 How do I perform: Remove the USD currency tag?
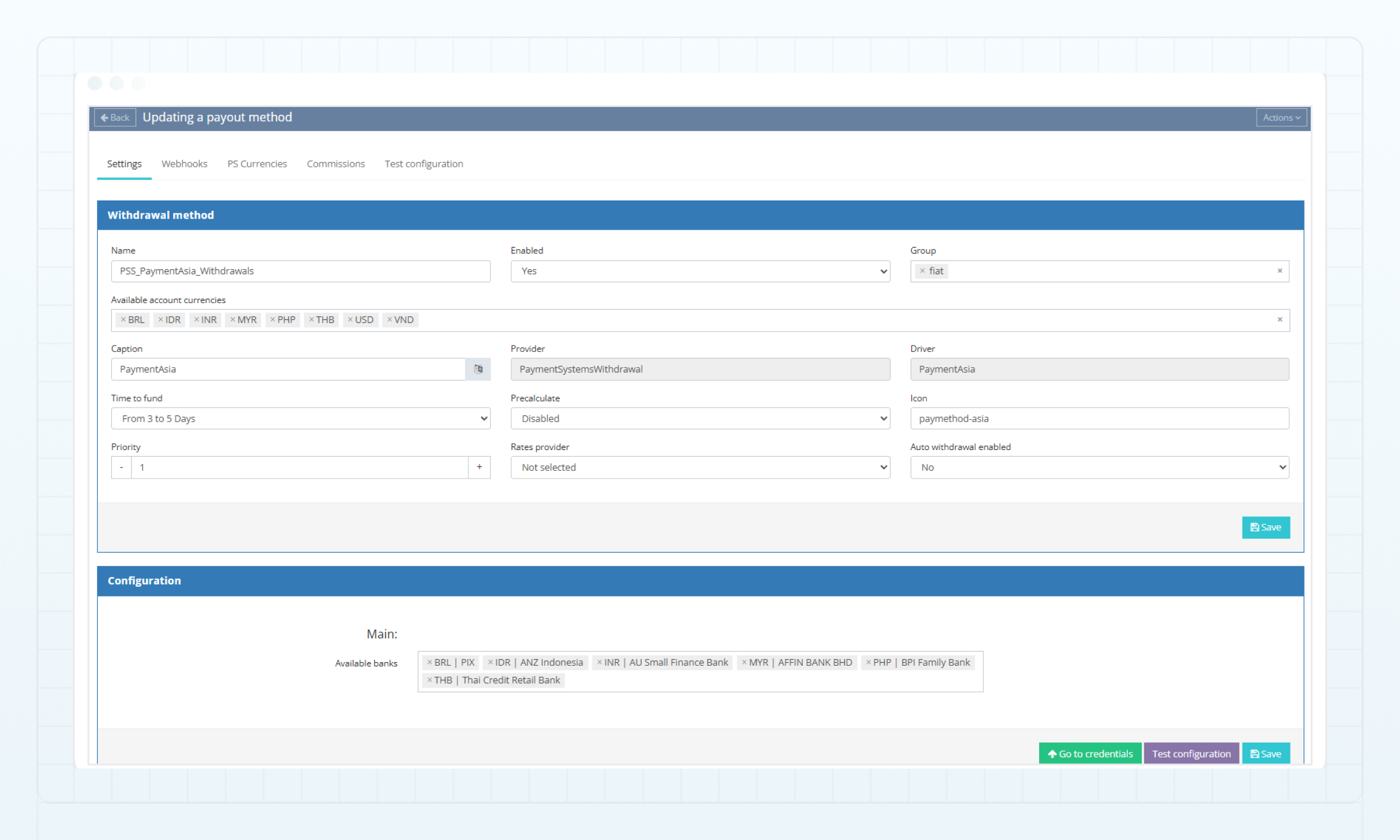click(x=350, y=319)
